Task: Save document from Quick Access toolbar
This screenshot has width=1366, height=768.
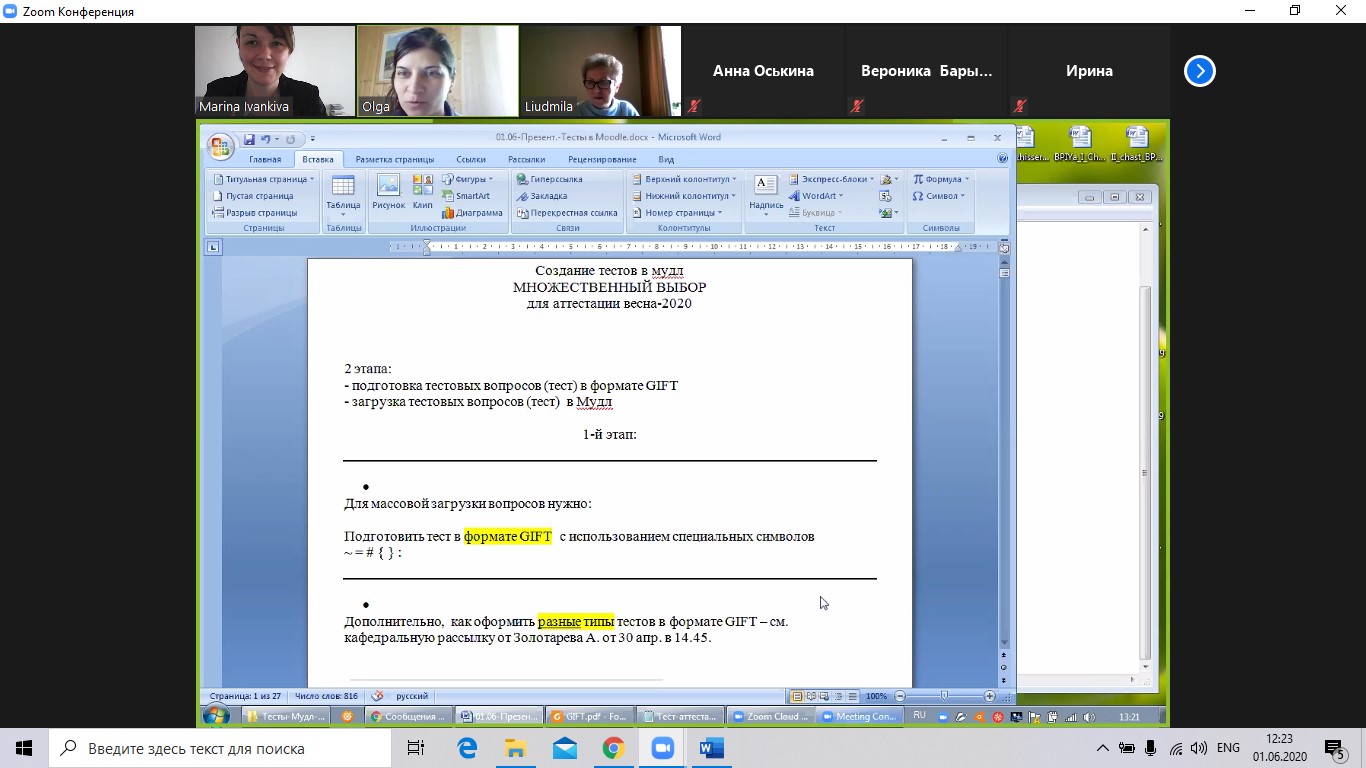Action: (250, 139)
